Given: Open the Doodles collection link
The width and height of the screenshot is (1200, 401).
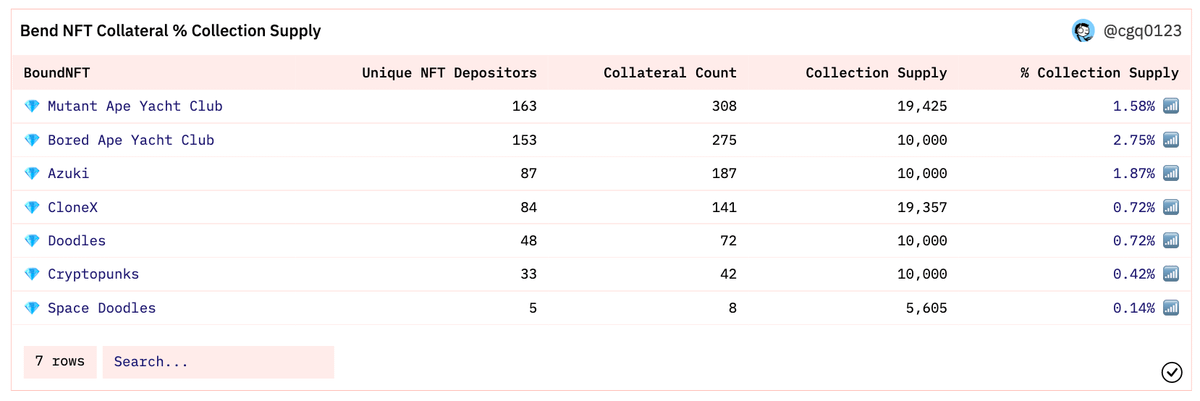Looking at the screenshot, I should tap(77, 241).
